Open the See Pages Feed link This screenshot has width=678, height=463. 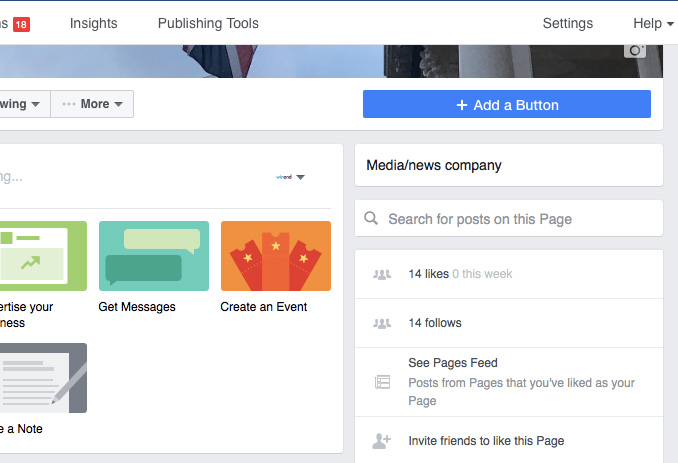[452, 363]
